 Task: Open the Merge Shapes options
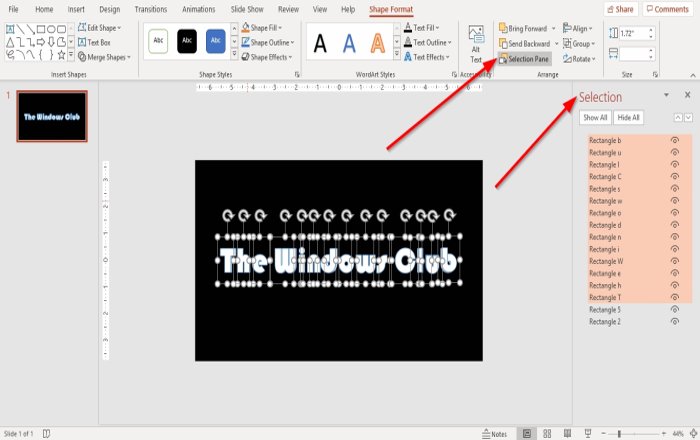click(104, 57)
